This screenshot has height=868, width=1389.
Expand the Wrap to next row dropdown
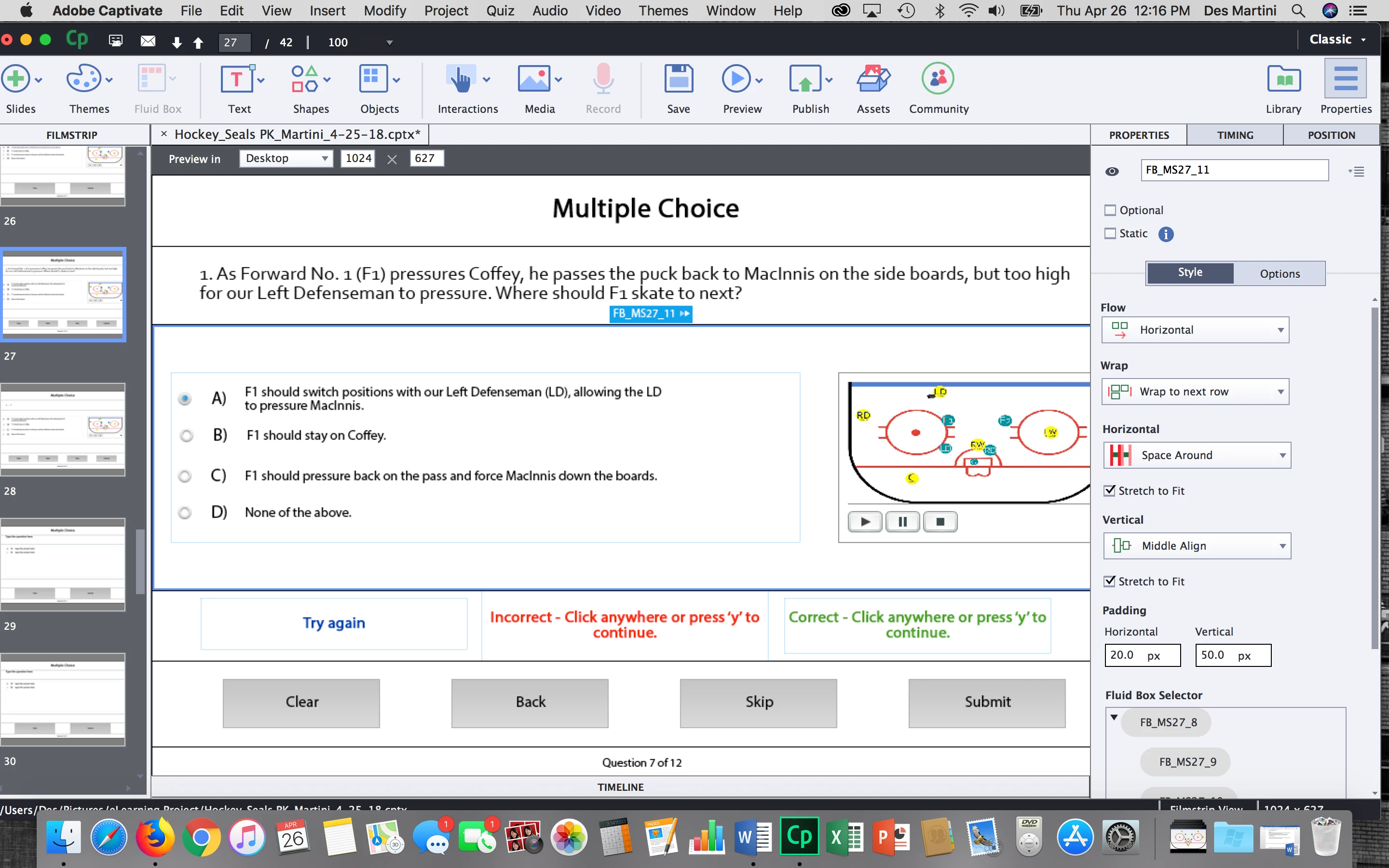click(x=1196, y=392)
